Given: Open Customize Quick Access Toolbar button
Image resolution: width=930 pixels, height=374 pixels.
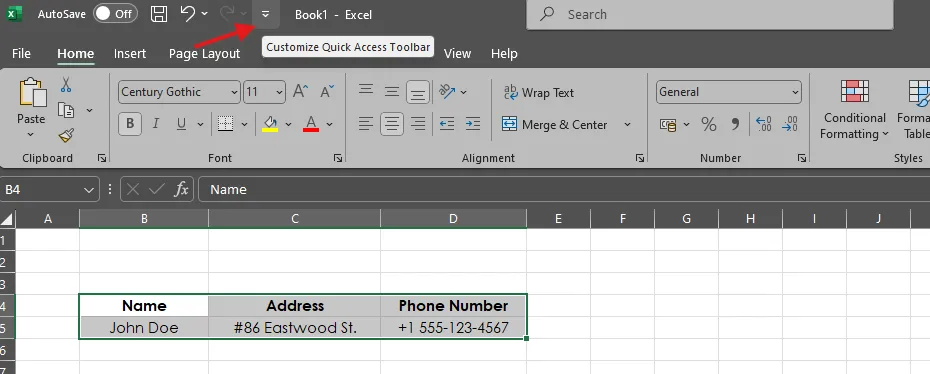Looking at the screenshot, I should coord(265,14).
